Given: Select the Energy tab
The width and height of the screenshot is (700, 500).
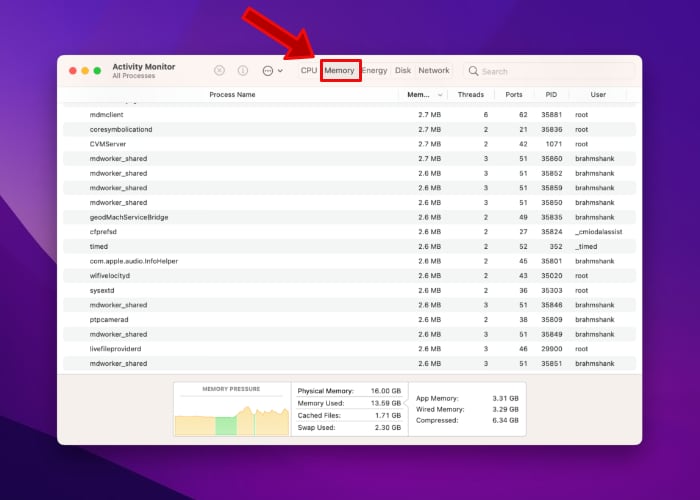Looking at the screenshot, I should coord(374,71).
